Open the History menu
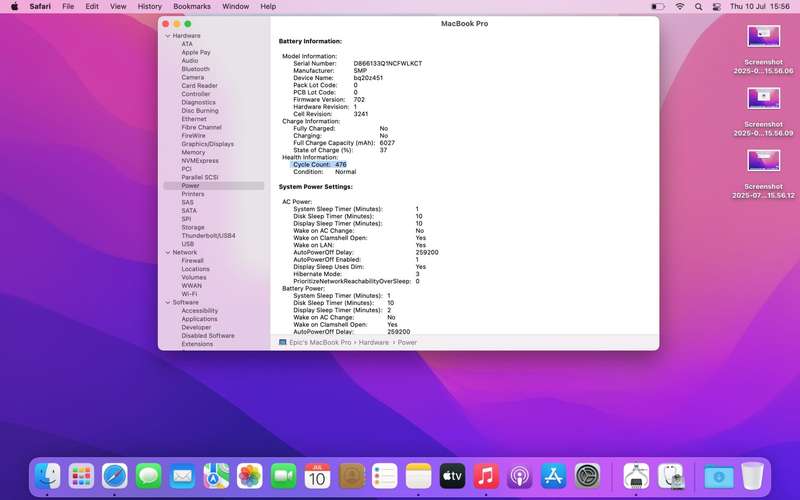 click(149, 7)
